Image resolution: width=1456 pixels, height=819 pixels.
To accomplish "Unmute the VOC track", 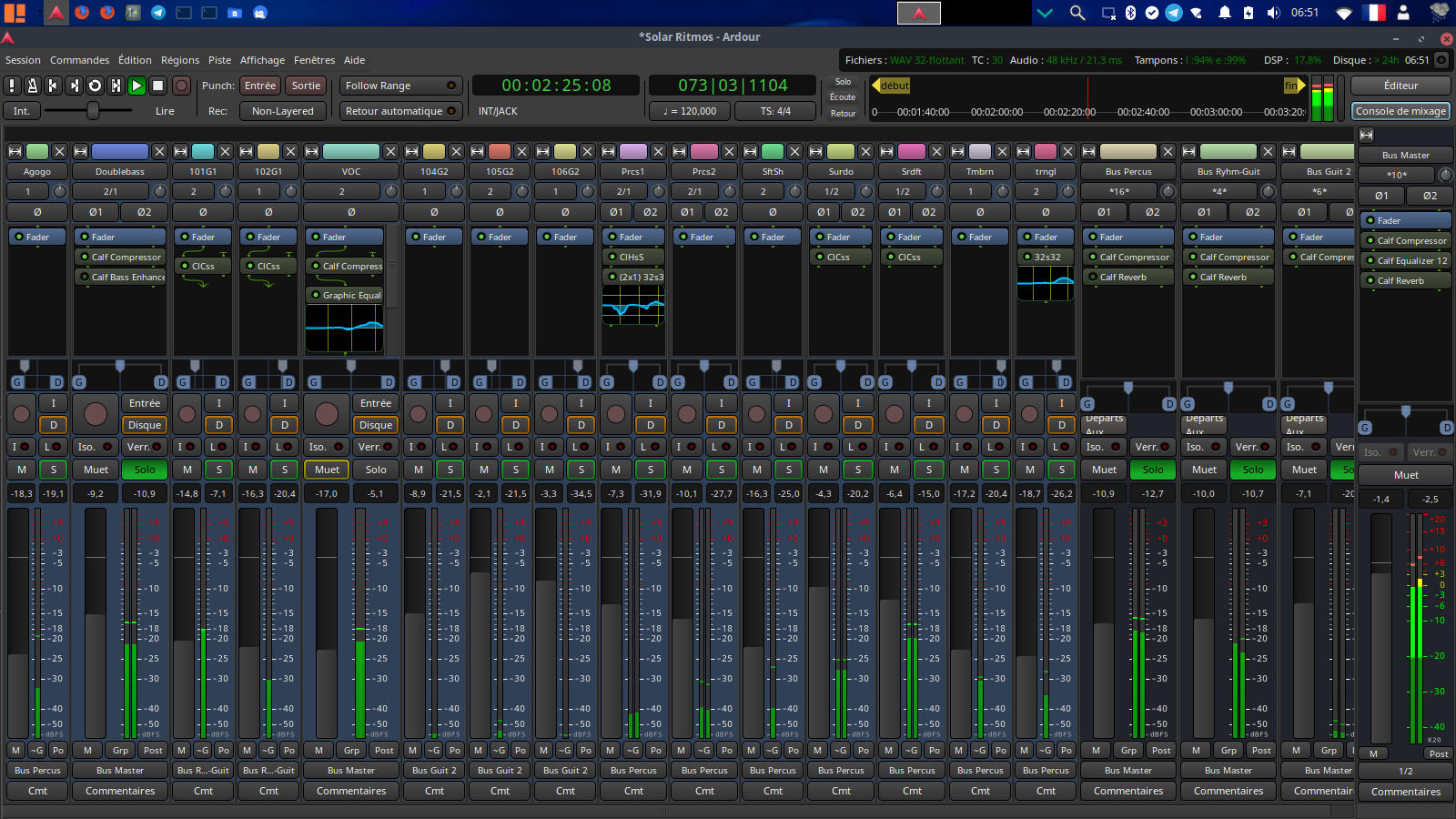I will tap(327, 470).
